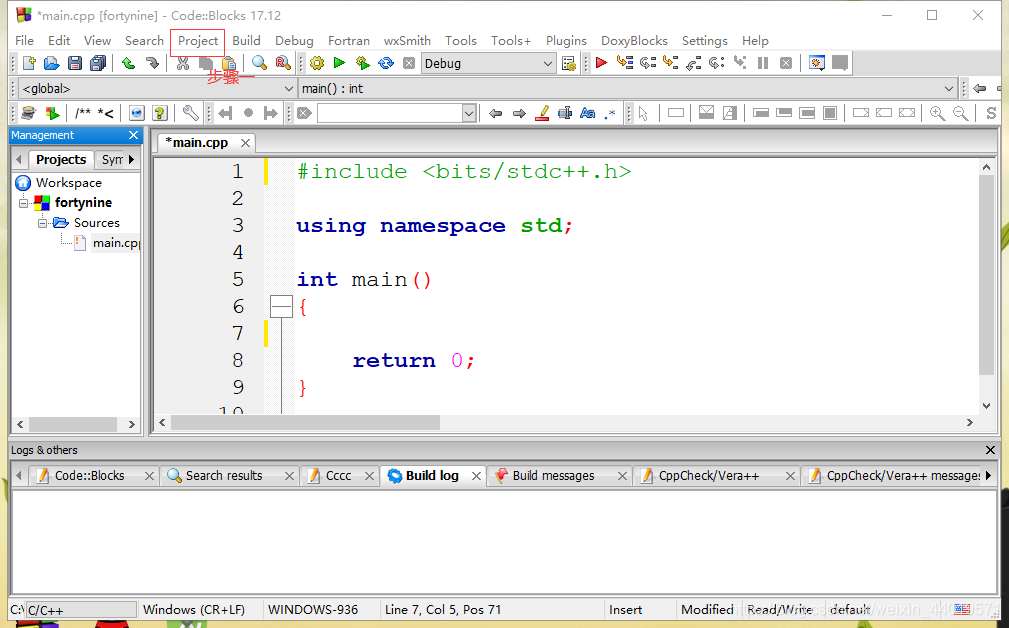Collapse the fortynine project node
The image size is (1009, 628).
coord(24,203)
